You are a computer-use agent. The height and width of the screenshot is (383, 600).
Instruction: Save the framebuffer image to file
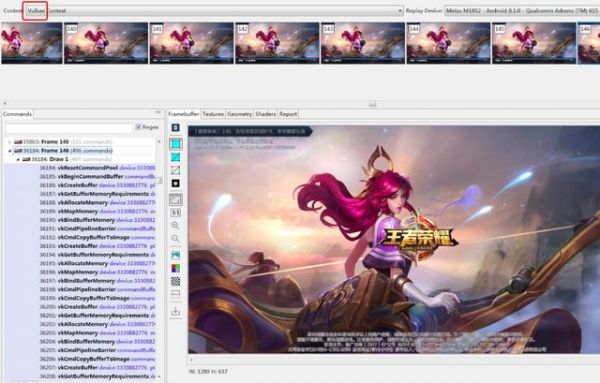176,311
